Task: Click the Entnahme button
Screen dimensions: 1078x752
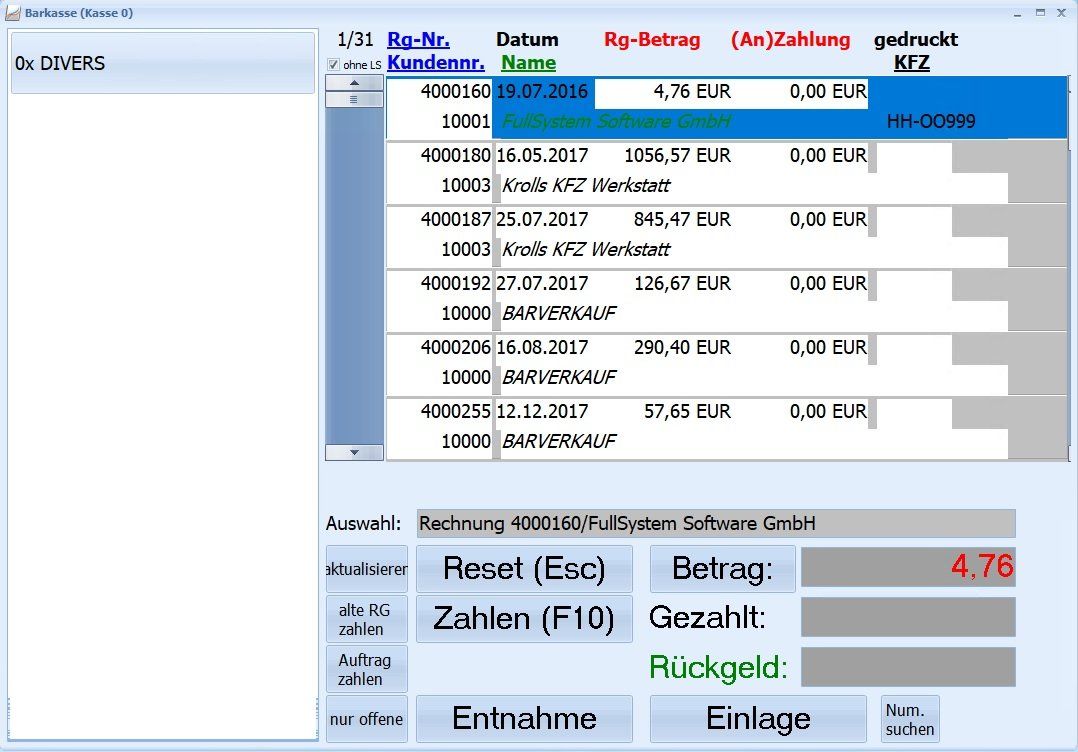Action: click(524, 719)
